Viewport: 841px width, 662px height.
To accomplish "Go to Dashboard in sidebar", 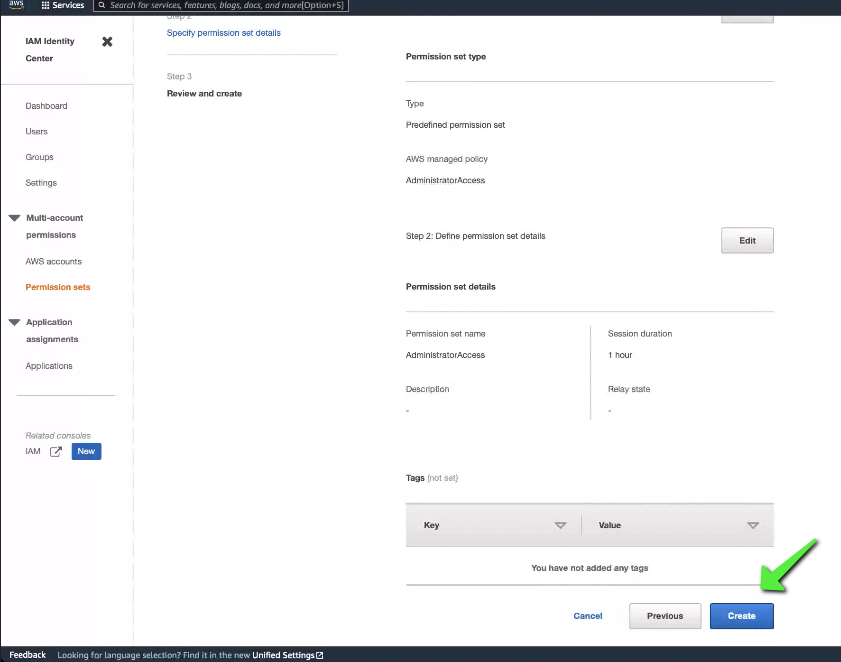I will [x=46, y=106].
